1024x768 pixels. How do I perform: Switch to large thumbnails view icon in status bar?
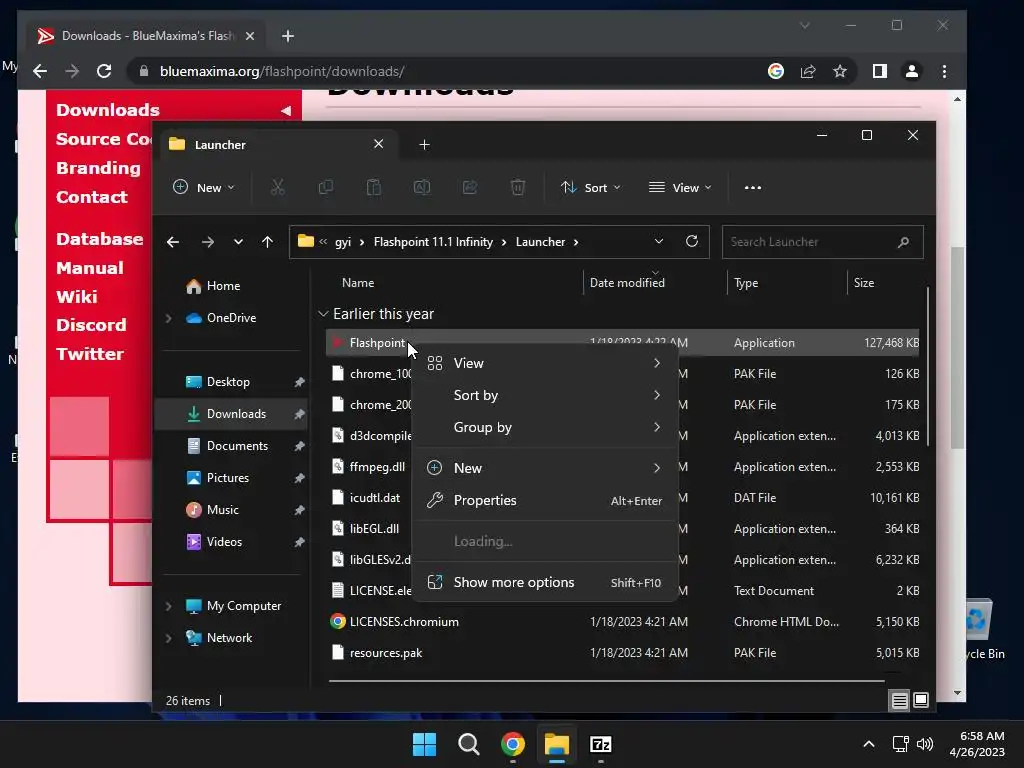[921, 700]
